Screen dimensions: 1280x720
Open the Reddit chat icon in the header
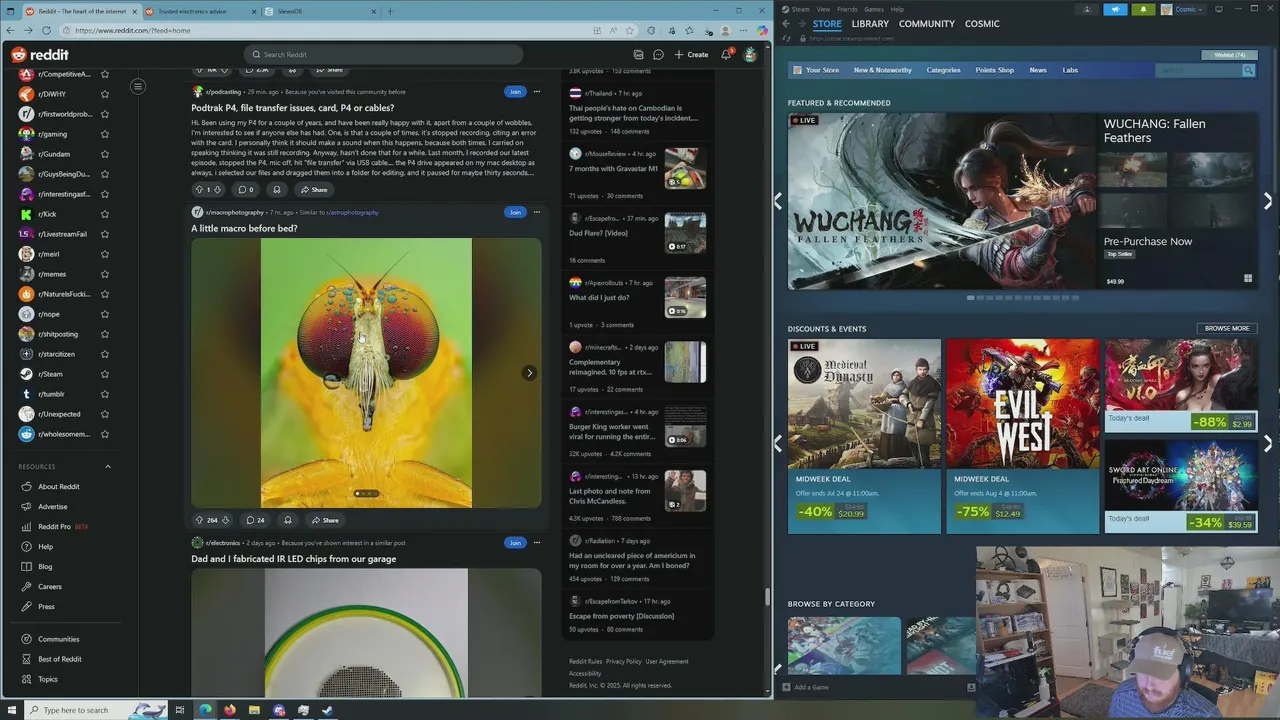tap(658, 55)
